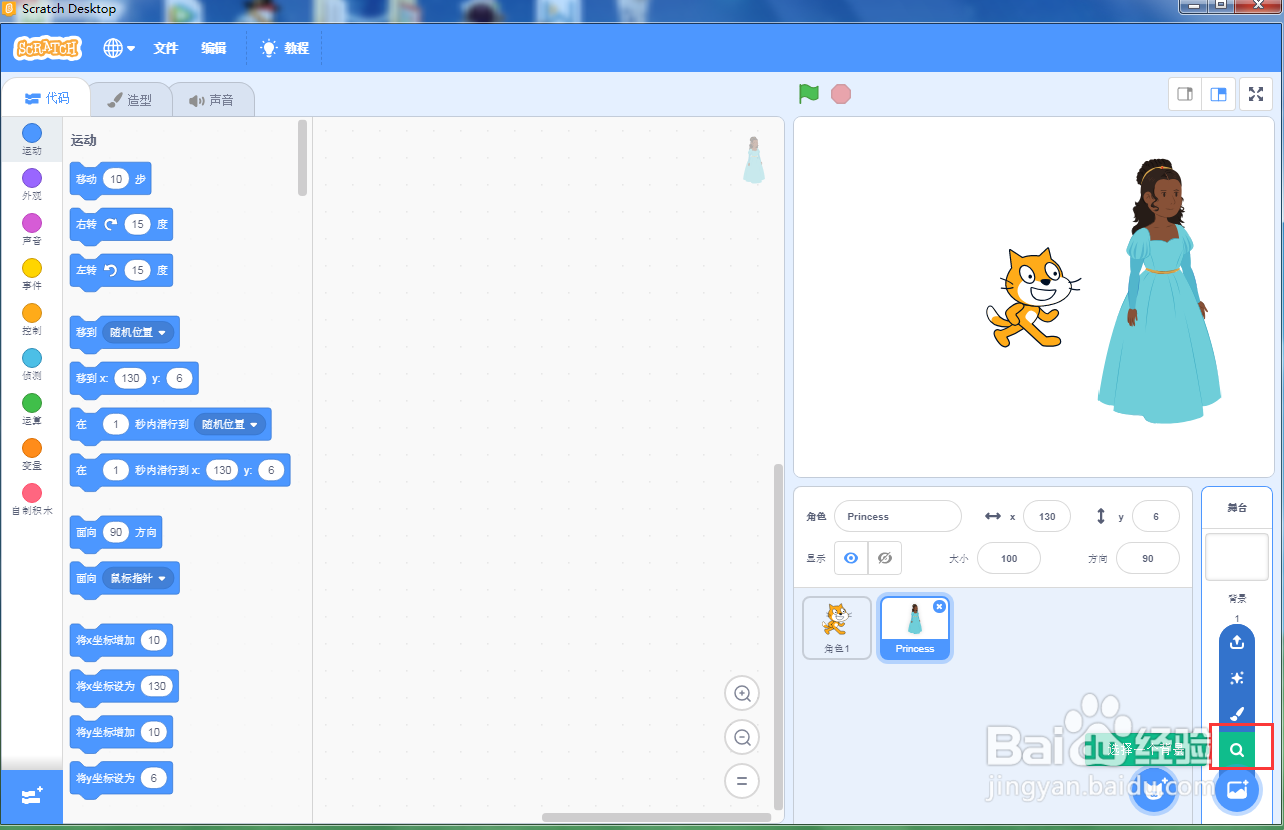1284x830 pixels.
Task: Click the 右转 15 度 block
Action: [x=121, y=225]
